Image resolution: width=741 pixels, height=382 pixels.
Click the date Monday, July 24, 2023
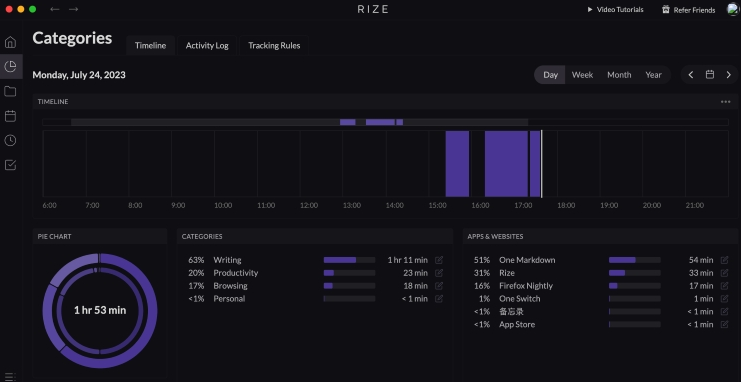pyautogui.click(x=79, y=75)
